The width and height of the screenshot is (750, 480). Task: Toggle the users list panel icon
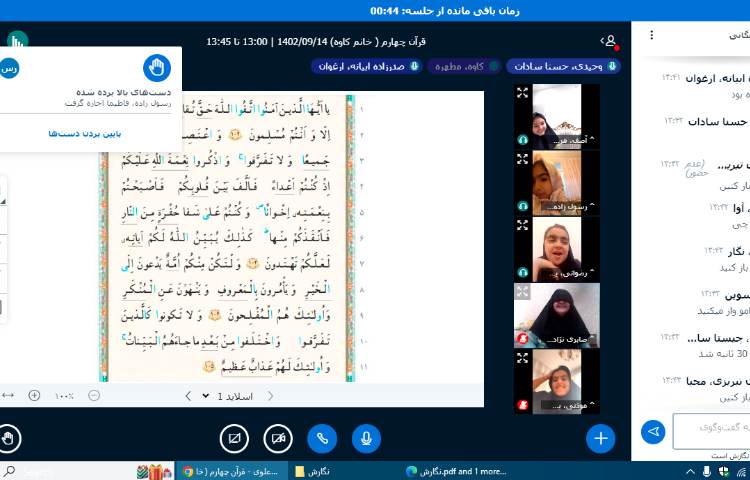pos(610,41)
